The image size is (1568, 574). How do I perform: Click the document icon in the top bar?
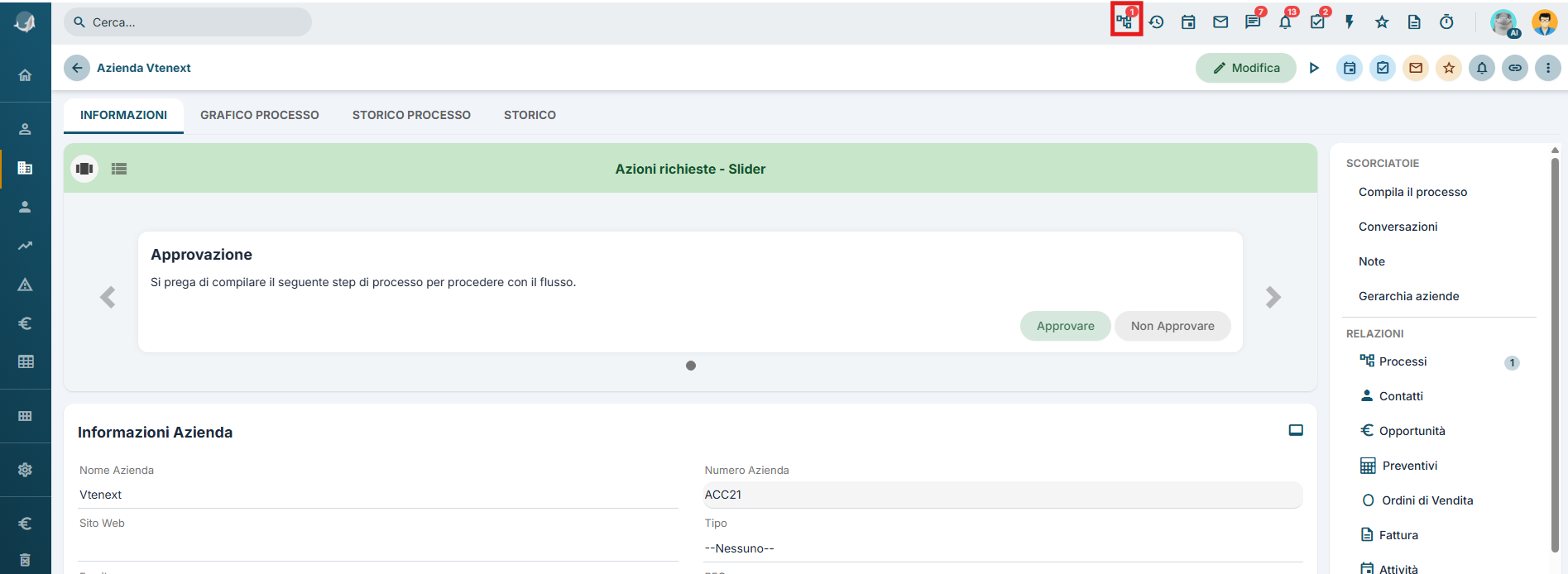pyautogui.click(x=1414, y=22)
